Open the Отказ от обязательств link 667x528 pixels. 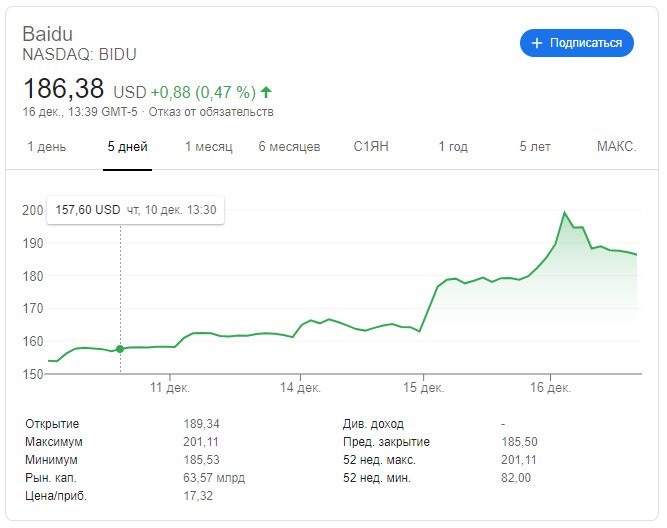[x=211, y=112]
